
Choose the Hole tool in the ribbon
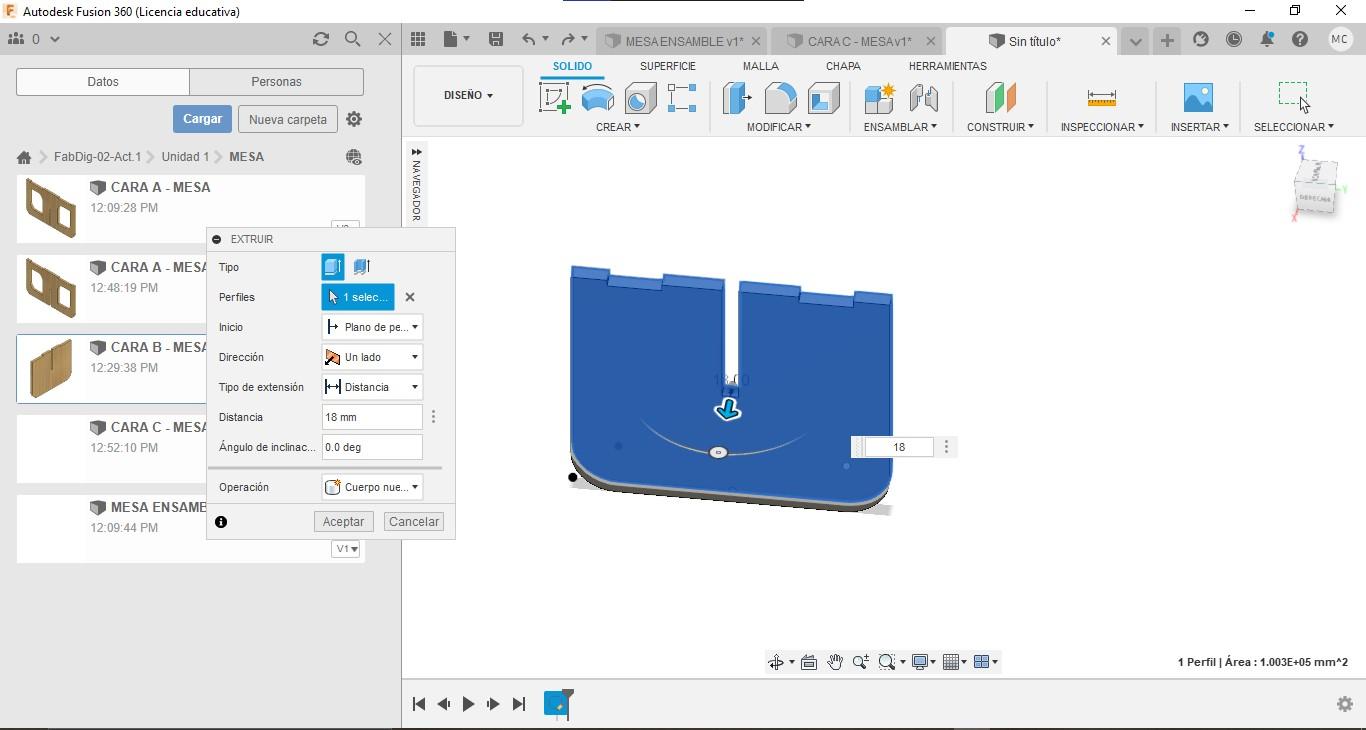[x=640, y=98]
